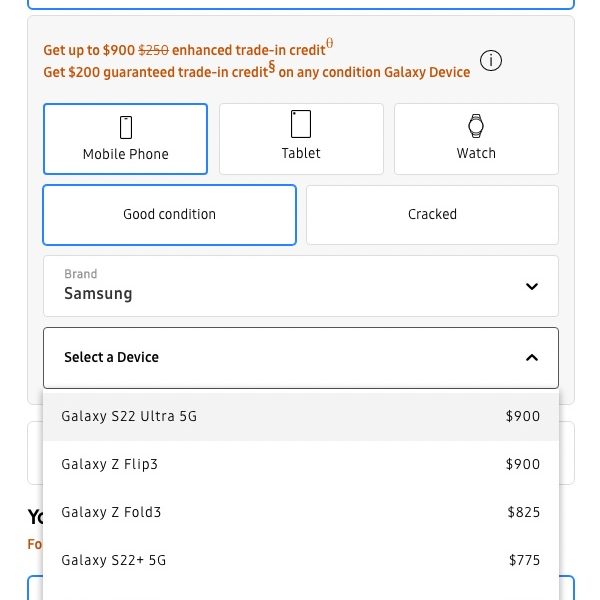Image resolution: width=600 pixels, height=600 pixels.
Task: Click the Brand dropdown chevron arrow
Action: [x=532, y=287]
